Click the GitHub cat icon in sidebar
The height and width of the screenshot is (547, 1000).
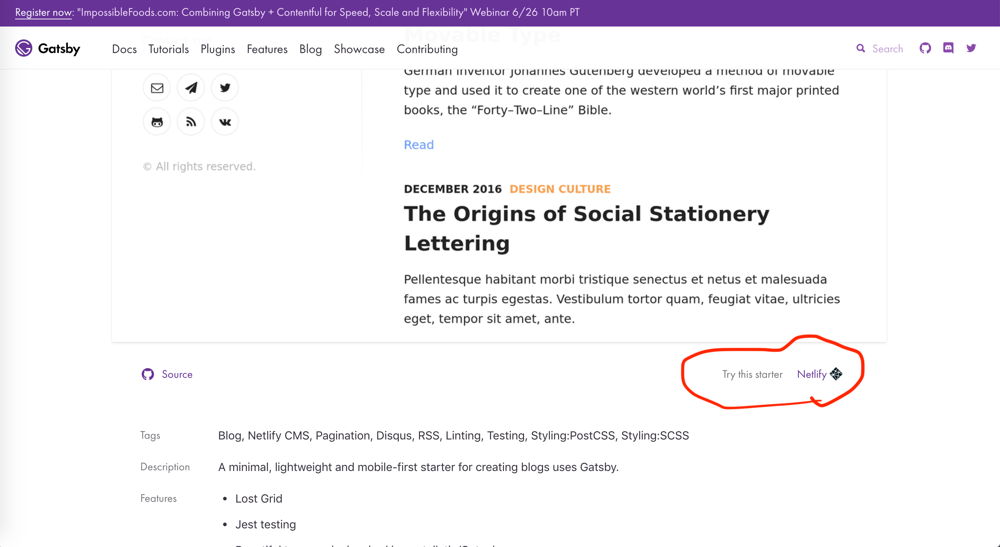pyautogui.click(x=157, y=122)
